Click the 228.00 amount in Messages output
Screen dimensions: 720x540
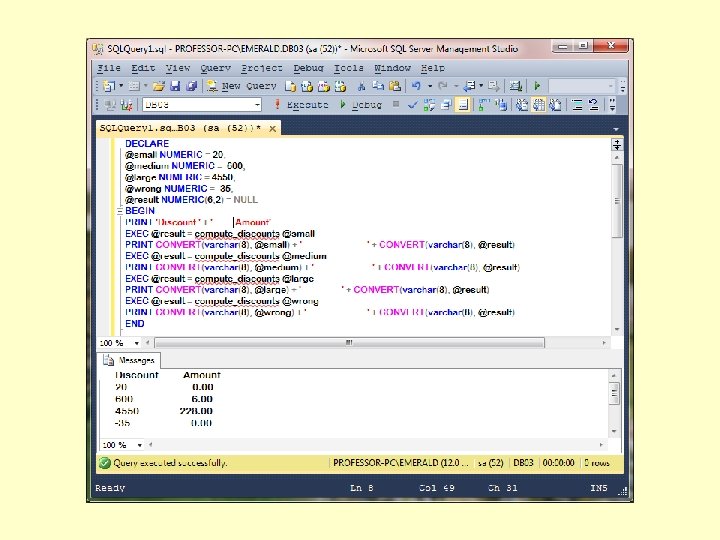196,411
